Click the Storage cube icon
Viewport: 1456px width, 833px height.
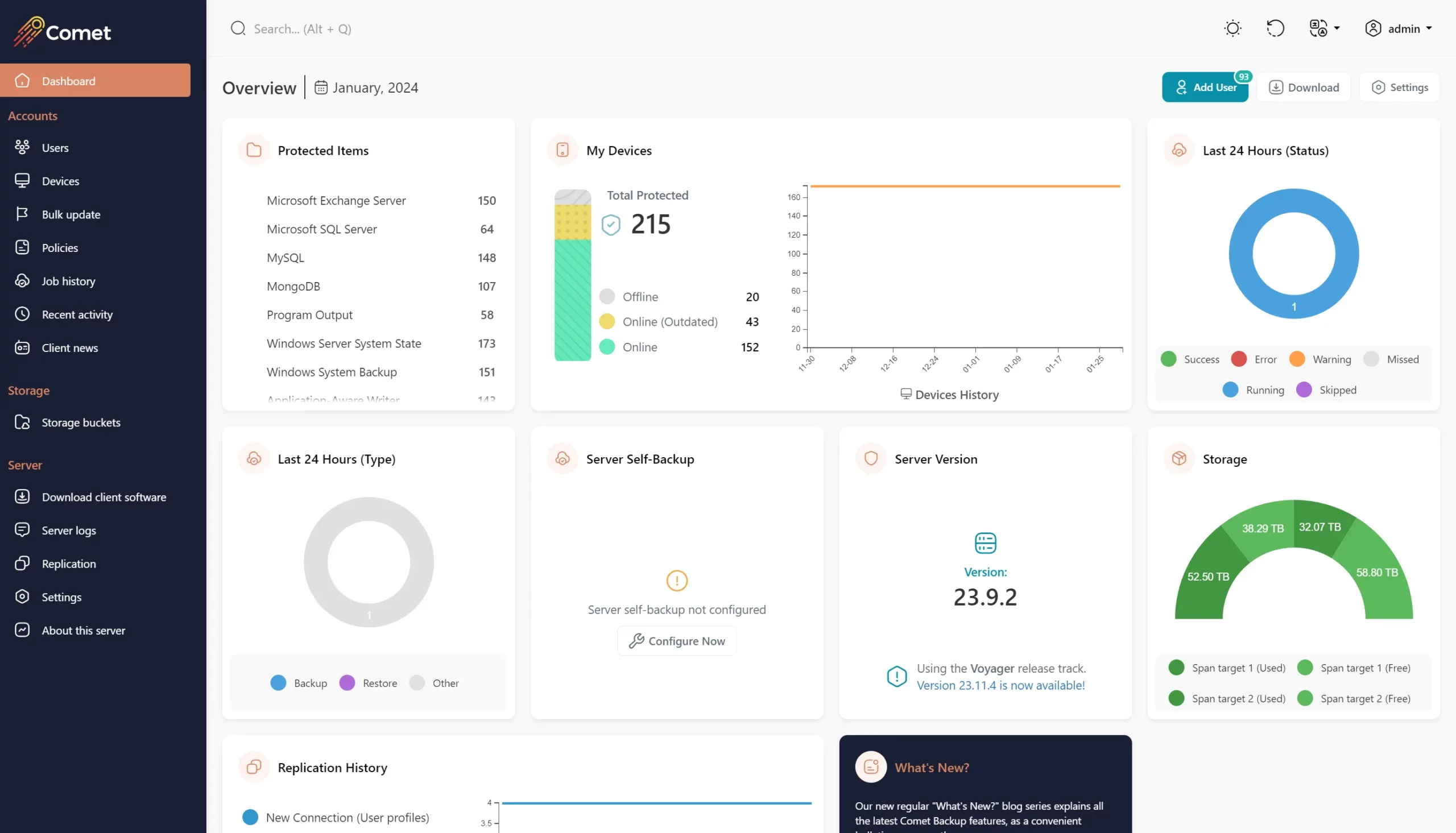[x=1178, y=459]
